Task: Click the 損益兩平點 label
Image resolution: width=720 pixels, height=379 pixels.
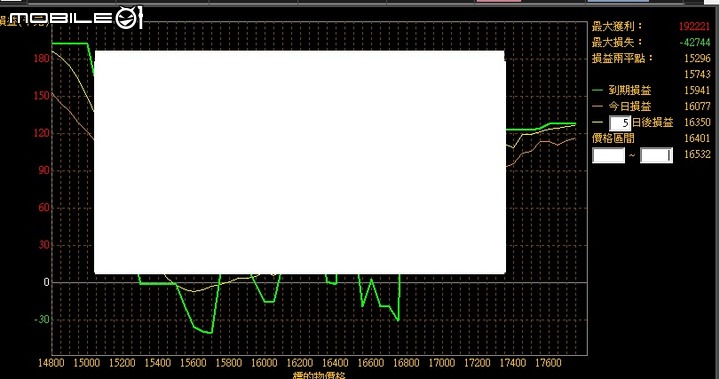Action: [x=622, y=58]
